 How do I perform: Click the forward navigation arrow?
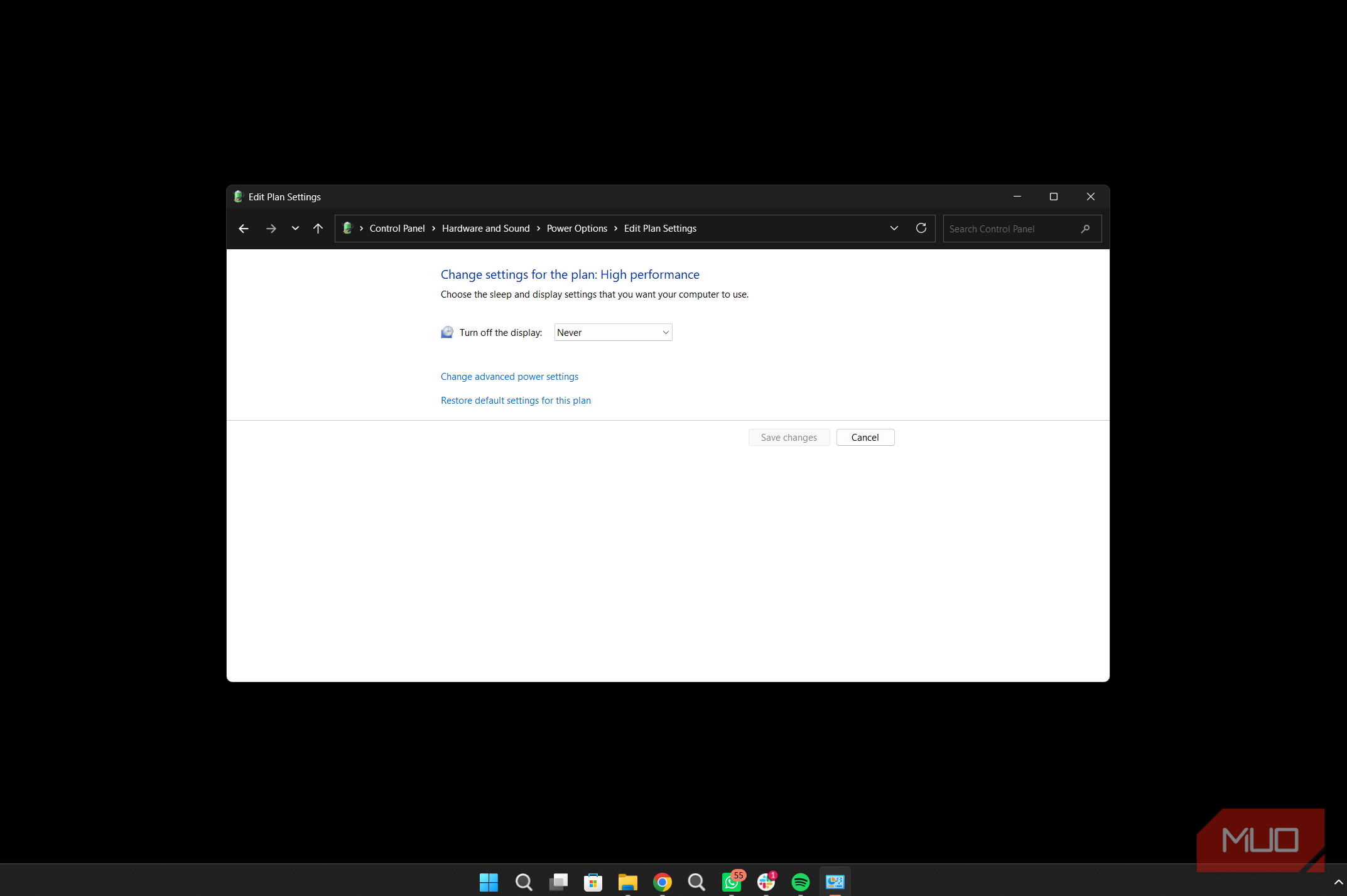tap(271, 229)
